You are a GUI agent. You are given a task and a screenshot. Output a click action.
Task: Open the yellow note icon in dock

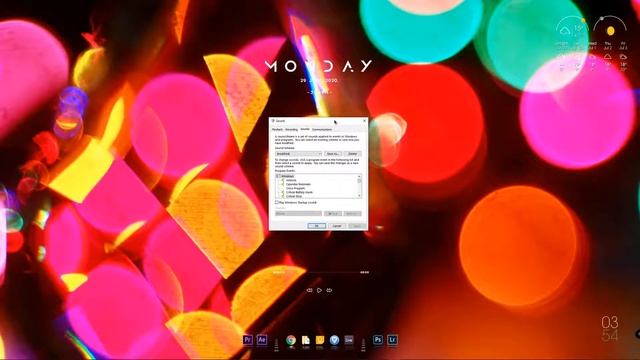[320, 340]
